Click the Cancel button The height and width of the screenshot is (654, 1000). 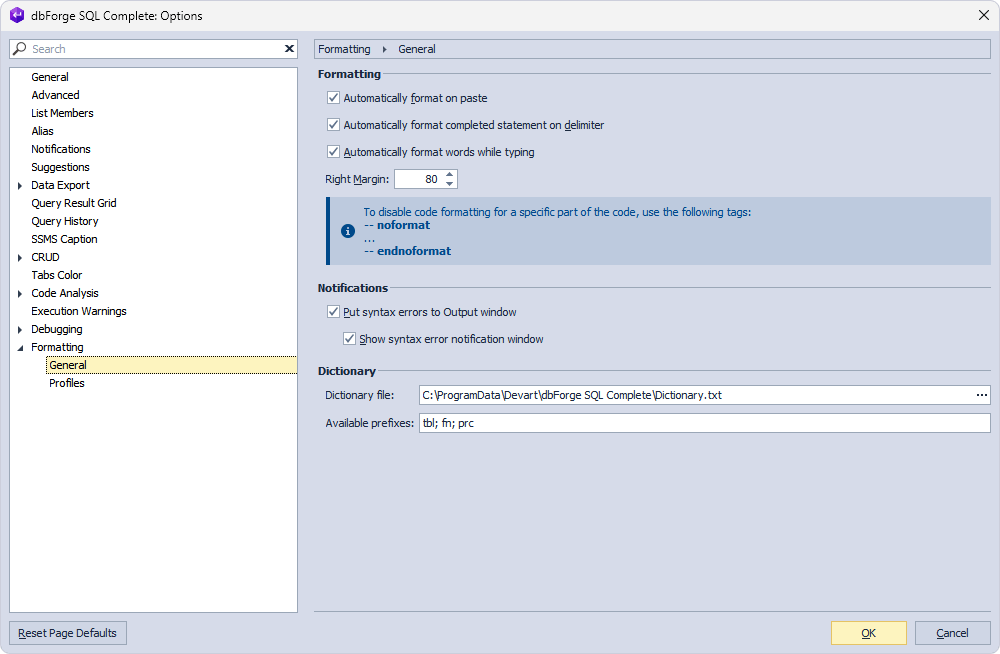[952, 633]
